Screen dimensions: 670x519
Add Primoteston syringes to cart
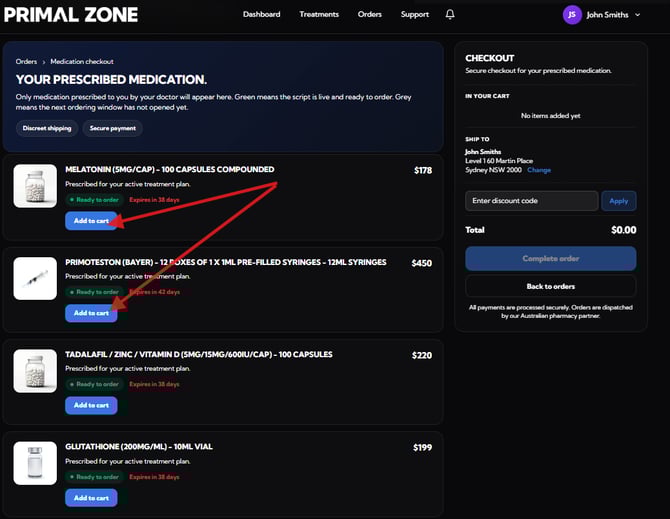tap(91, 313)
